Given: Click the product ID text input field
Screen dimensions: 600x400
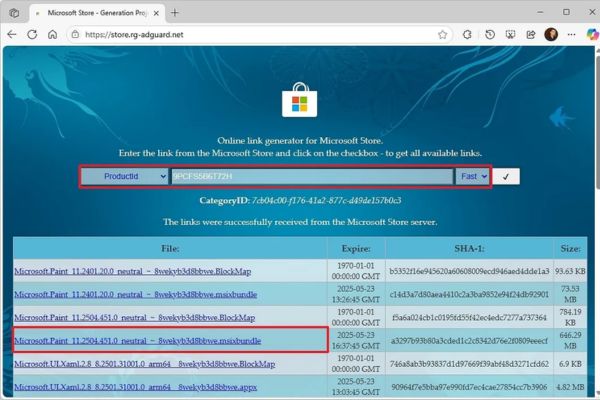Looking at the screenshot, I should pos(310,176).
